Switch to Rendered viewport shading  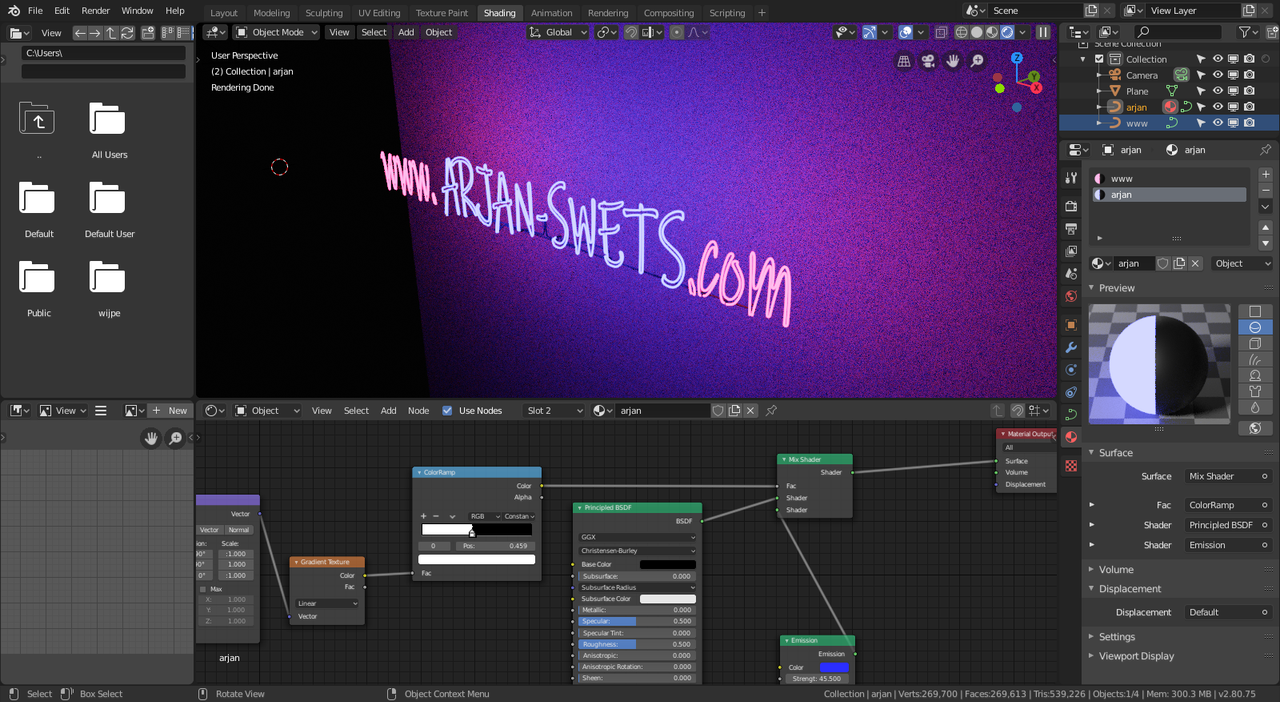click(1007, 32)
